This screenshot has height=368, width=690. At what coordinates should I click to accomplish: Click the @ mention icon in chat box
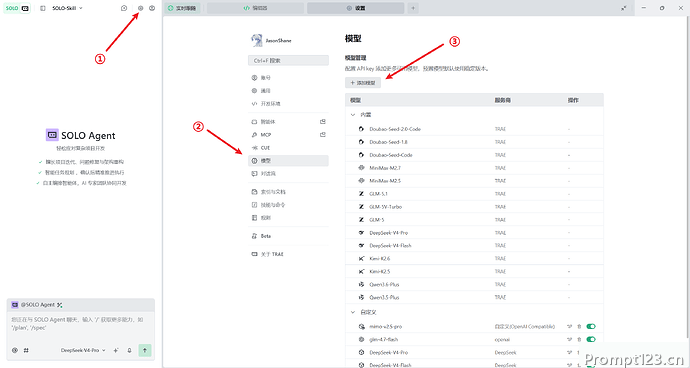pos(15,350)
